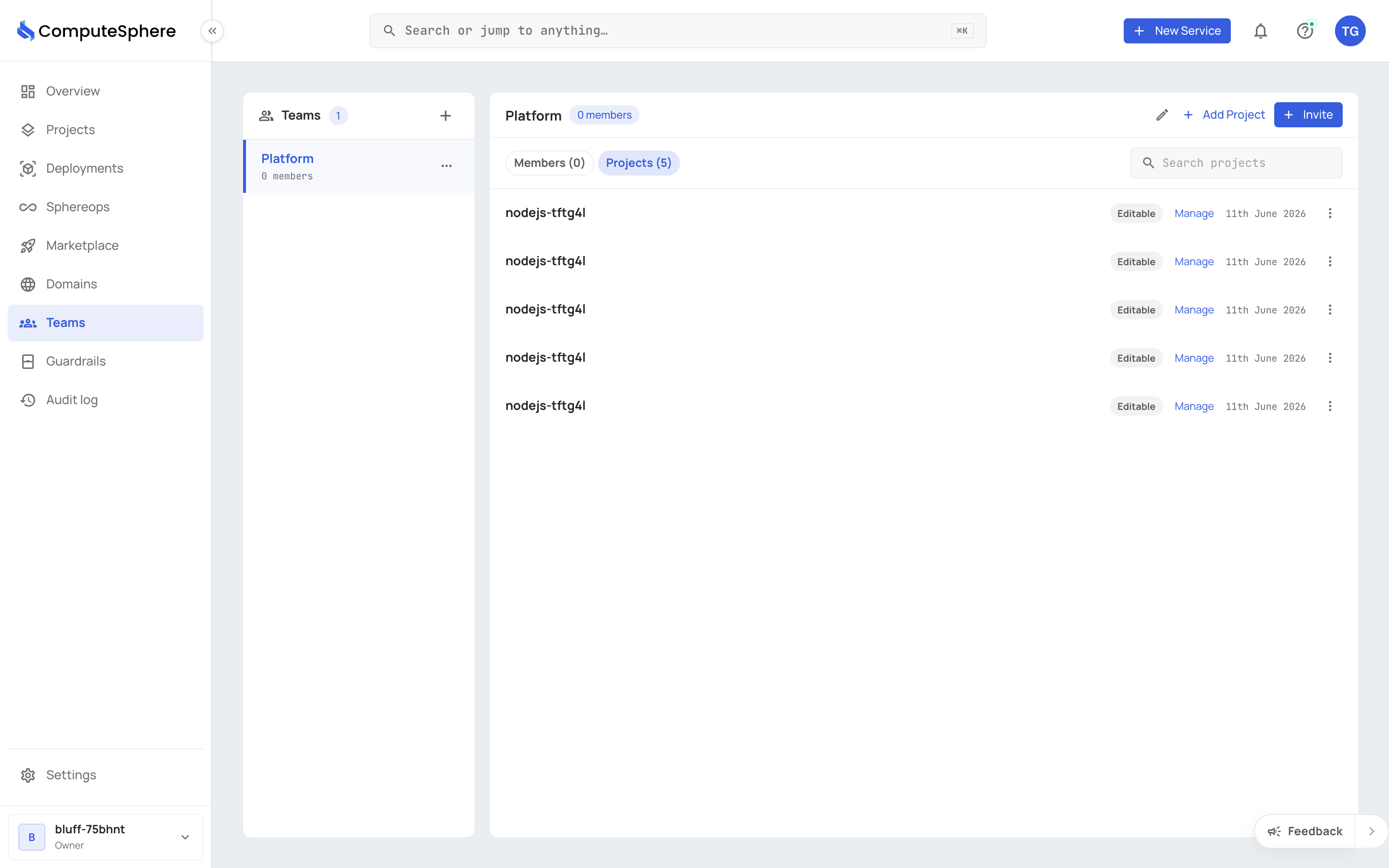Click the Marketplace rocket icon in the sidebar
The height and width of the screenshot is (868, 1389).
[x=28, y=246]
